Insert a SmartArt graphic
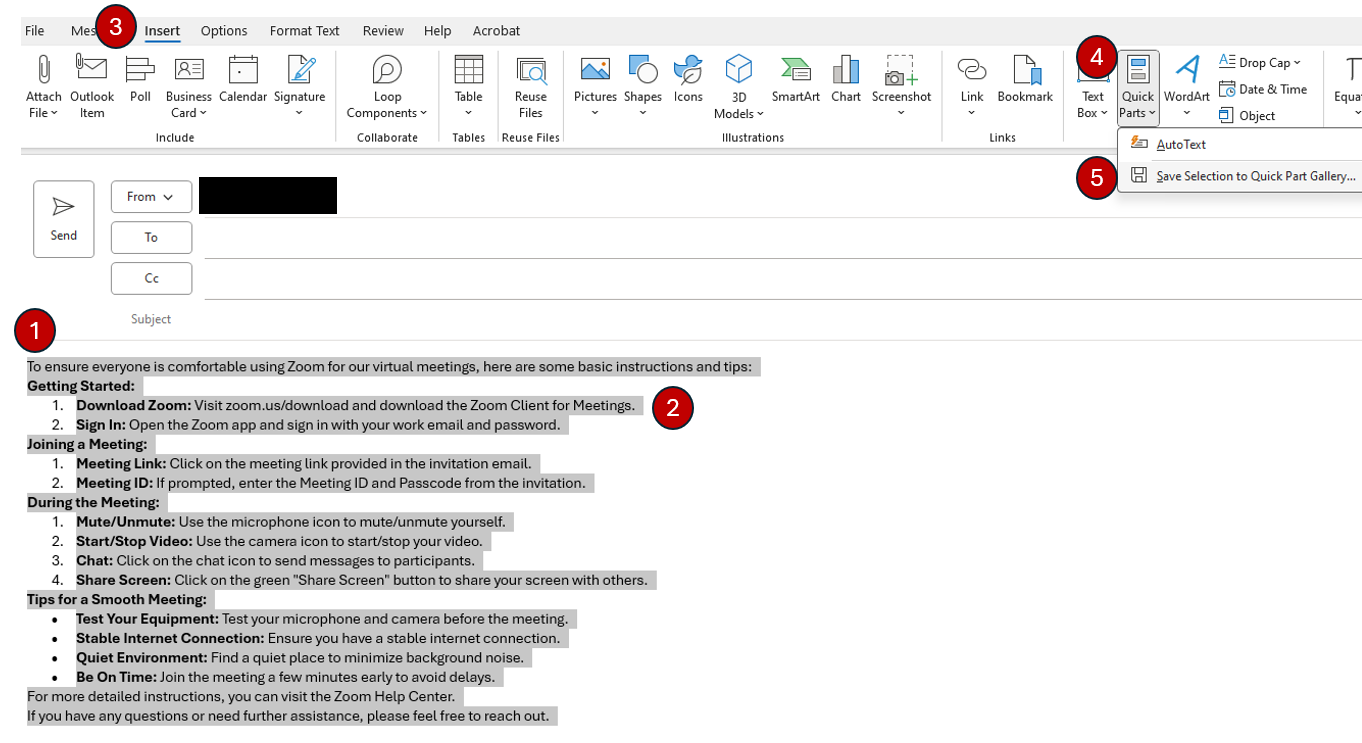The height and width of the screenshot is (743, 1362). [x=796, y=80]
